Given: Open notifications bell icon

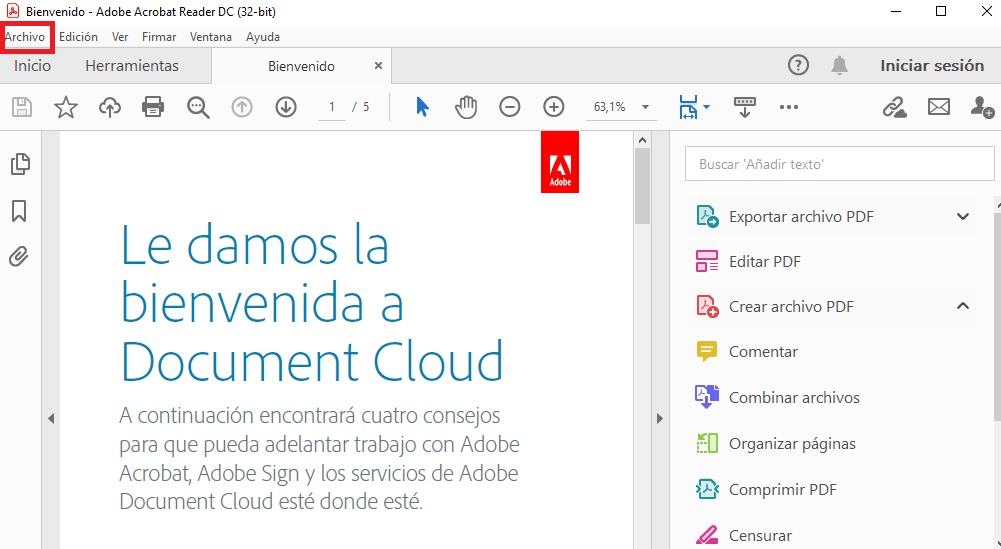Looking at the screenshot, I should 839,65.
